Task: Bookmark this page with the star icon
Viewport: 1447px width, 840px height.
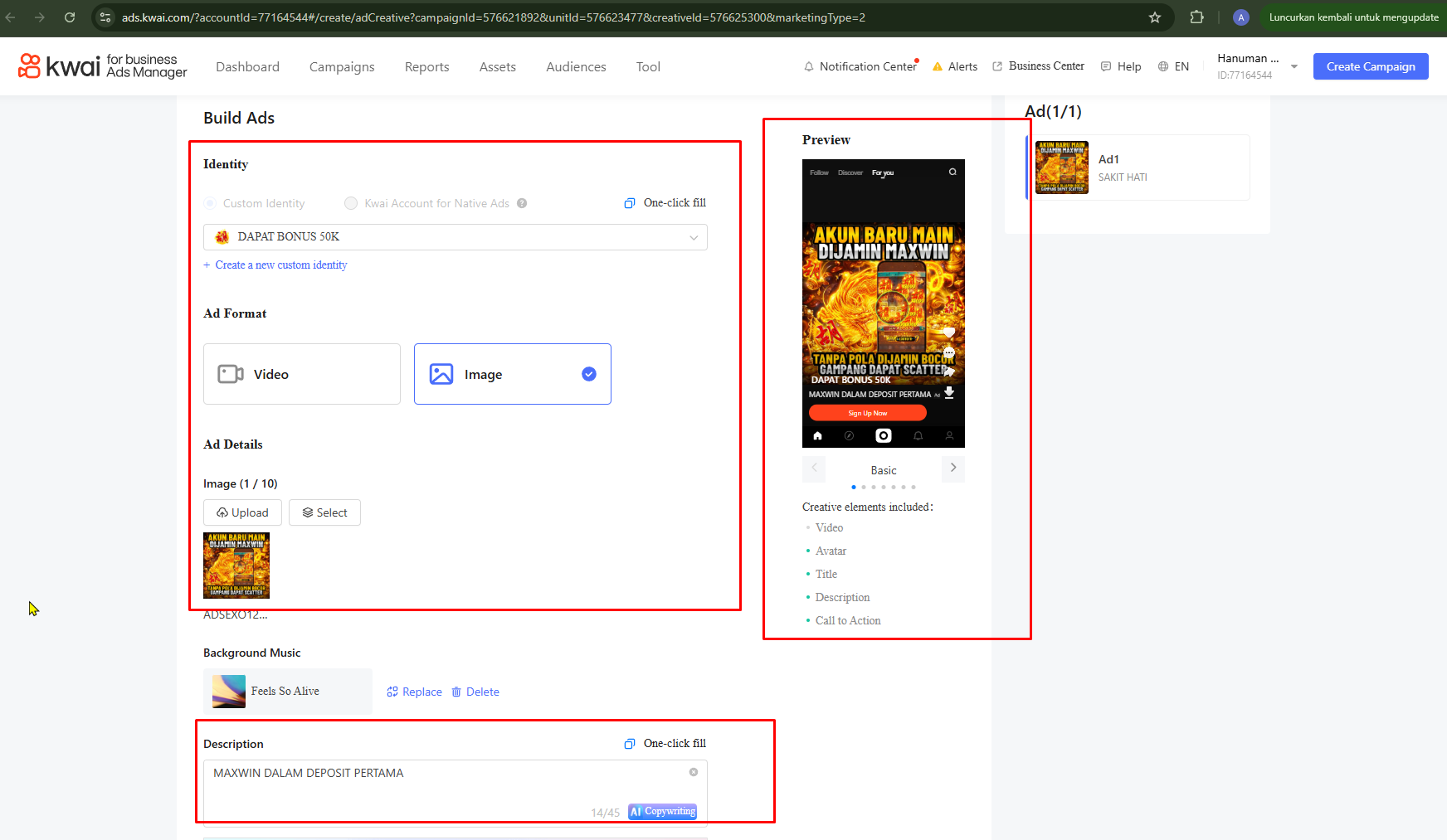Action: point(1155,17)
